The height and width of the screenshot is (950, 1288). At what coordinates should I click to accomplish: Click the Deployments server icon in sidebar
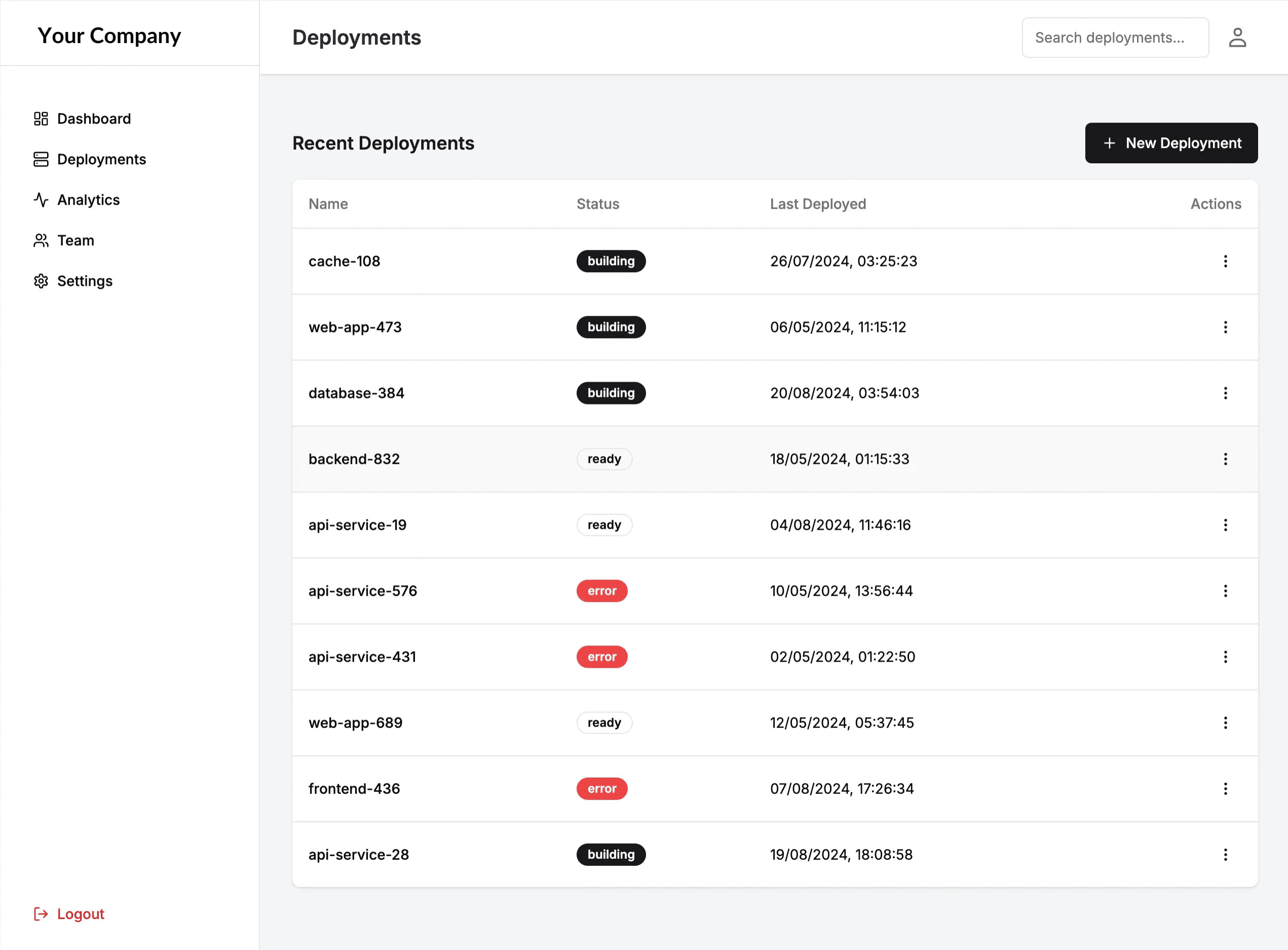[x=41, y=159]
